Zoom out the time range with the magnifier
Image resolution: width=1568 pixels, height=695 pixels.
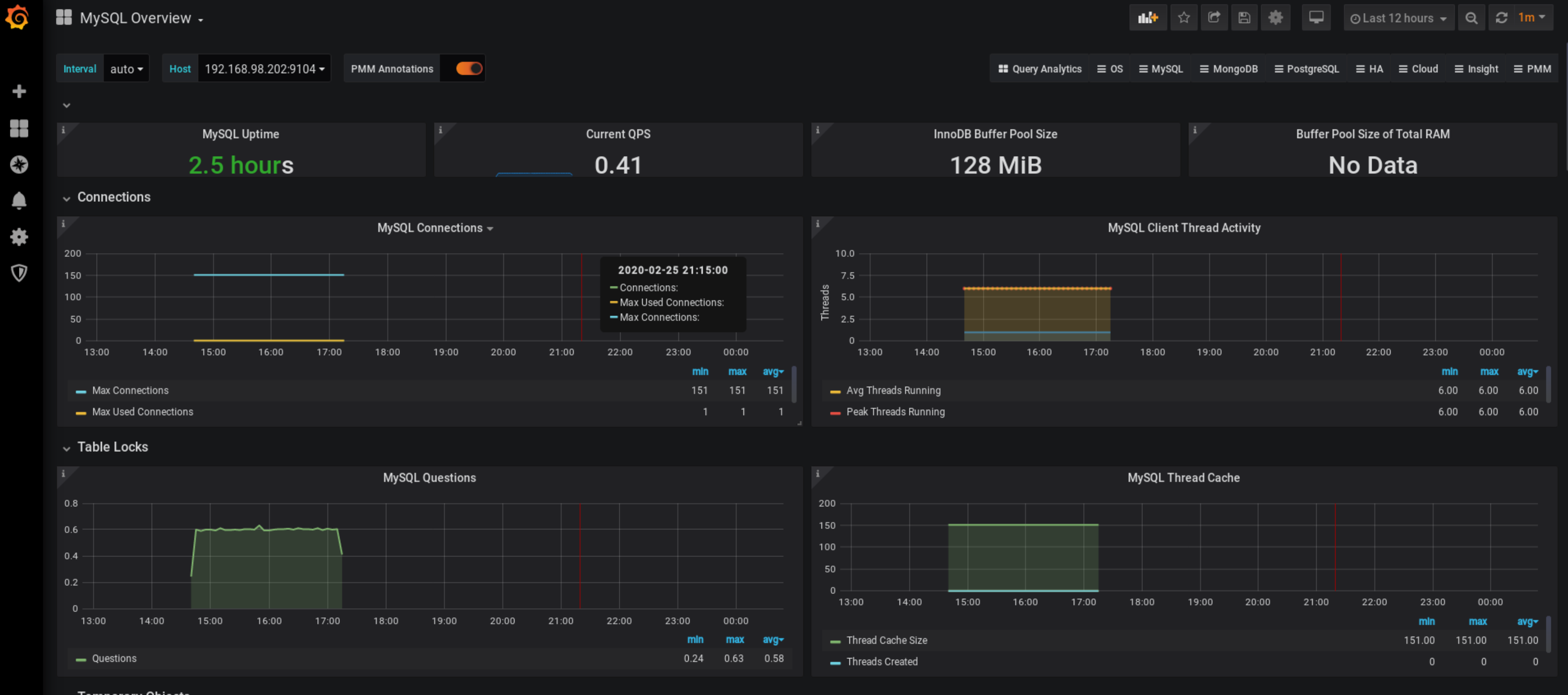pos(1472,18)
